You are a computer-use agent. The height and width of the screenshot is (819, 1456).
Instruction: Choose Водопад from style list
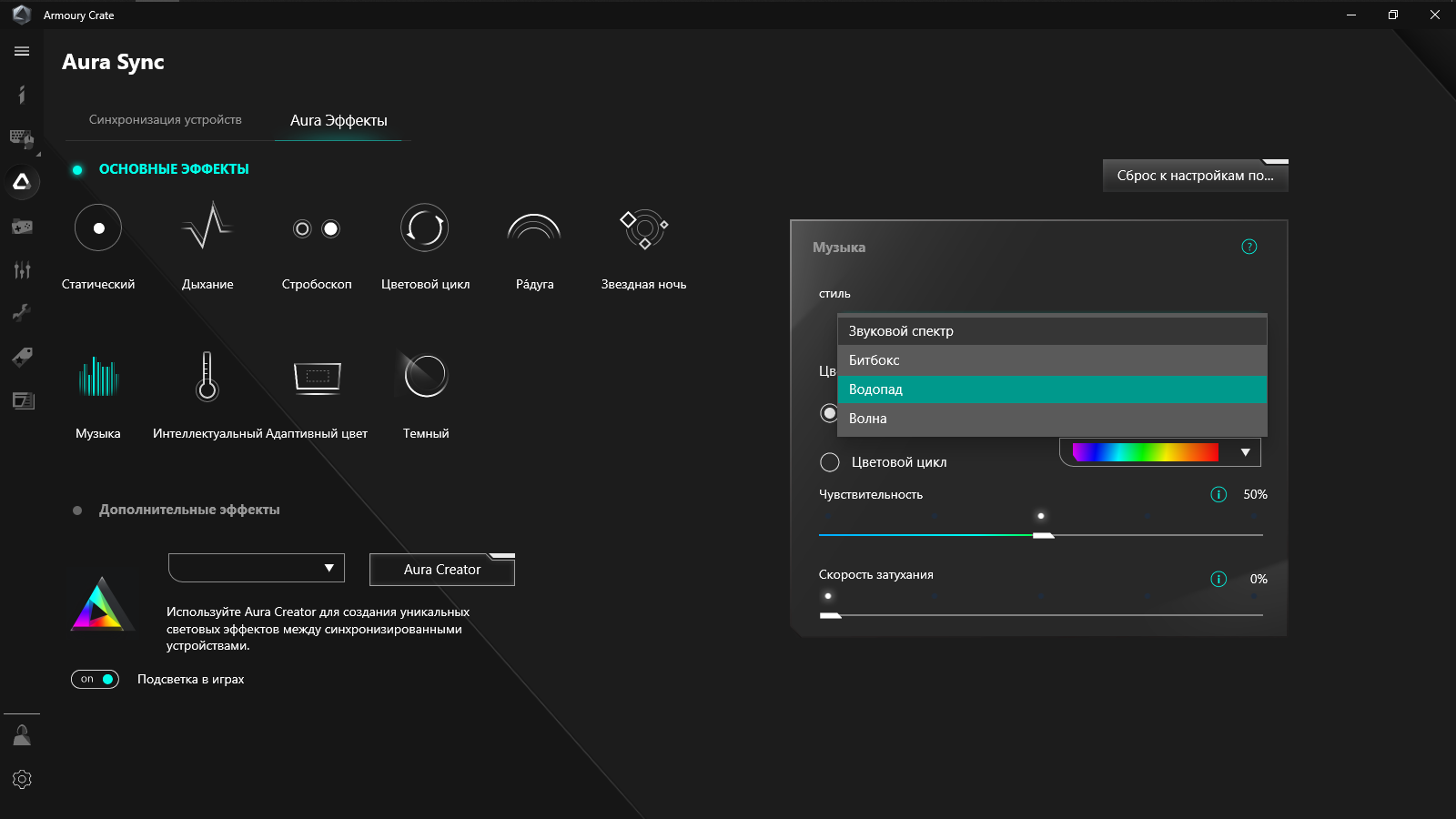1052,389
